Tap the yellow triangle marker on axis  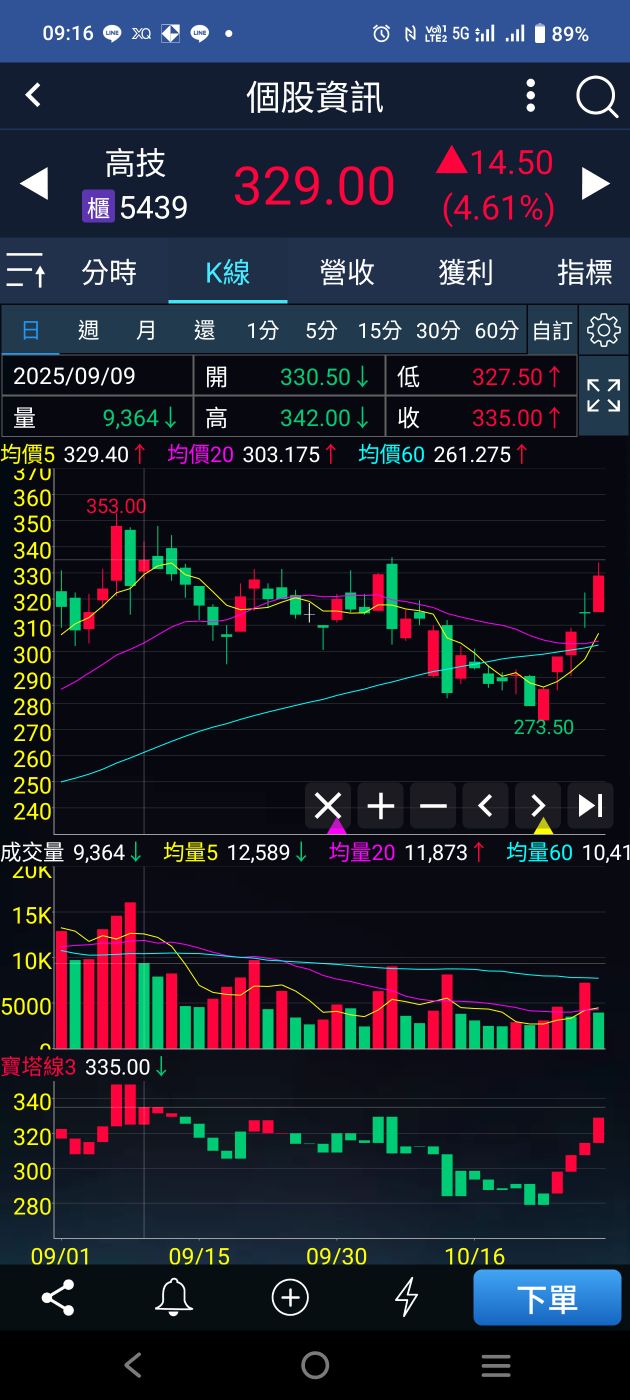click(x=543, y=826)
